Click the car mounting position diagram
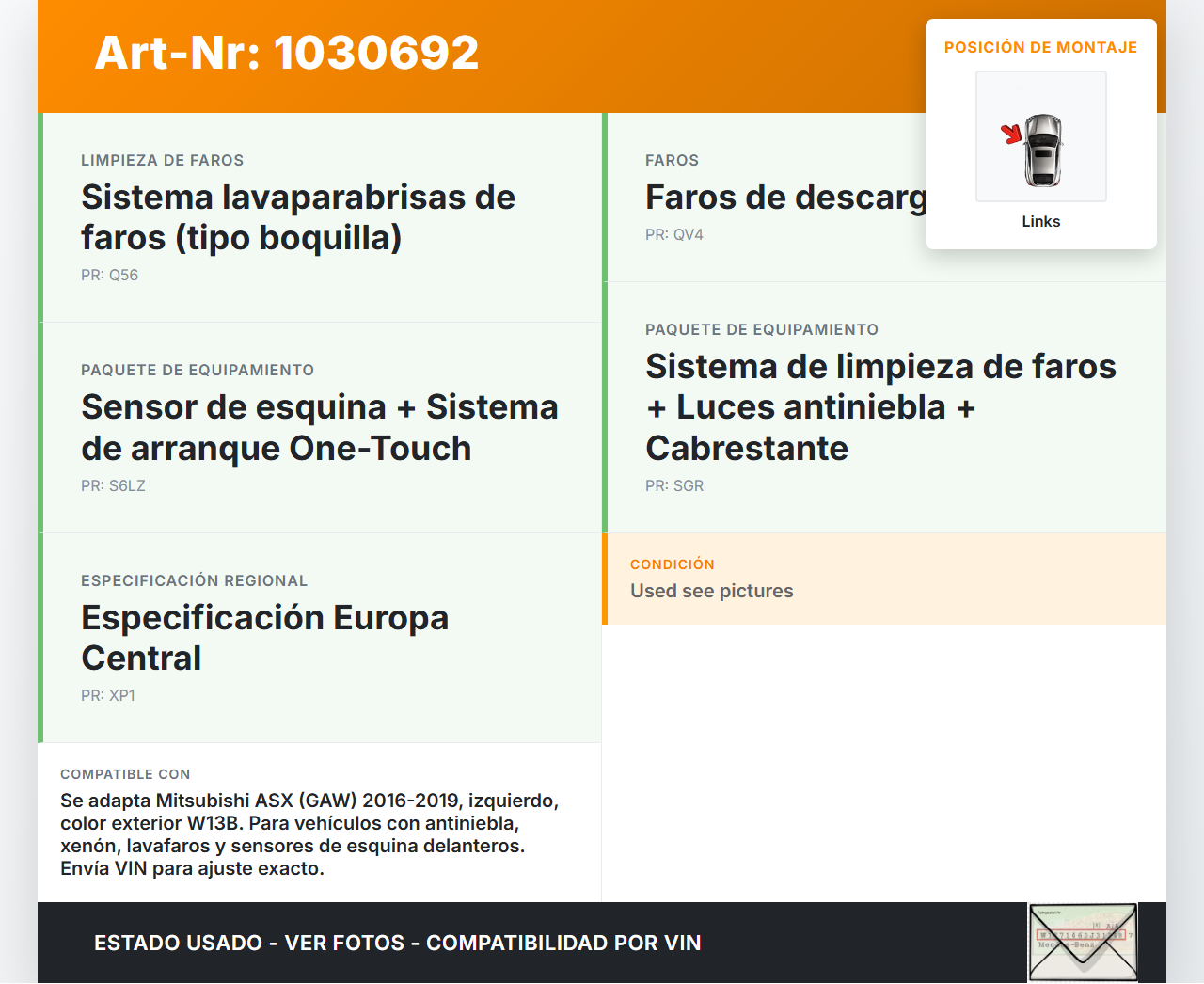 (1041, 136)
